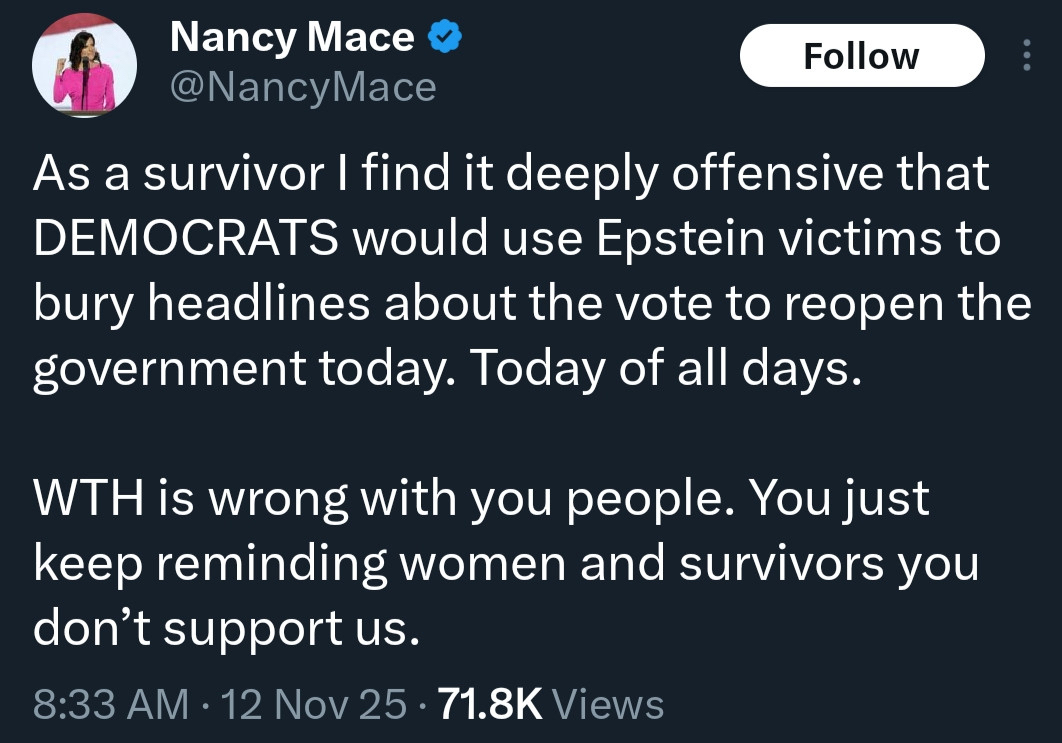Click the 8:33 AM timestamp

[x=111, y=704]
